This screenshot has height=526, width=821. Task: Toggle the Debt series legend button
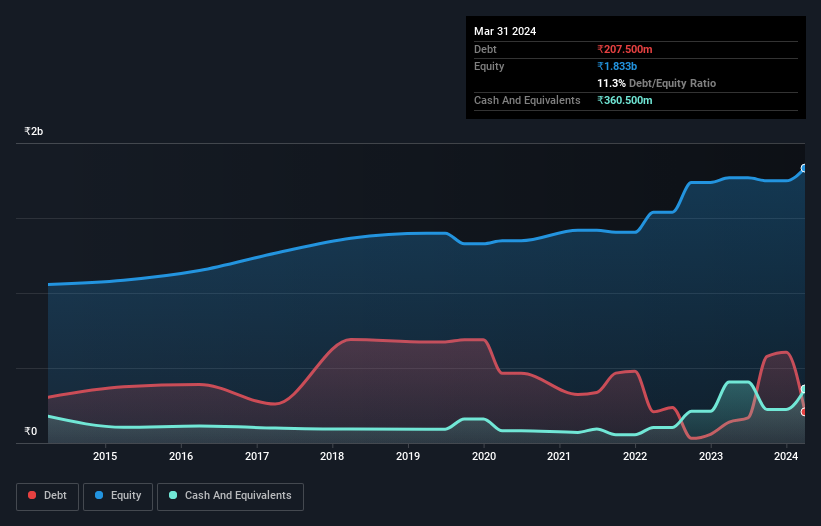(x=47, y=496)
